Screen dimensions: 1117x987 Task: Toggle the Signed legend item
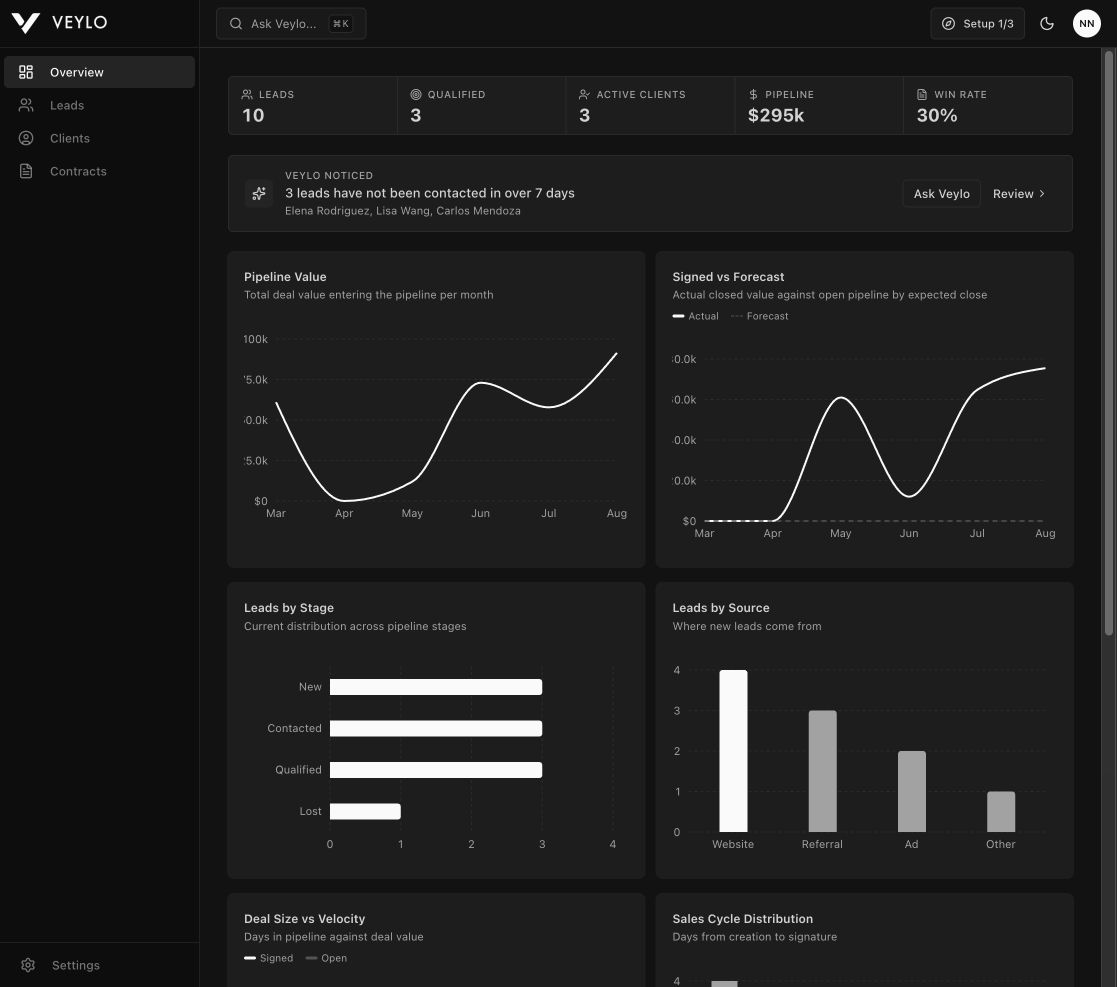(x=269, y=958)
